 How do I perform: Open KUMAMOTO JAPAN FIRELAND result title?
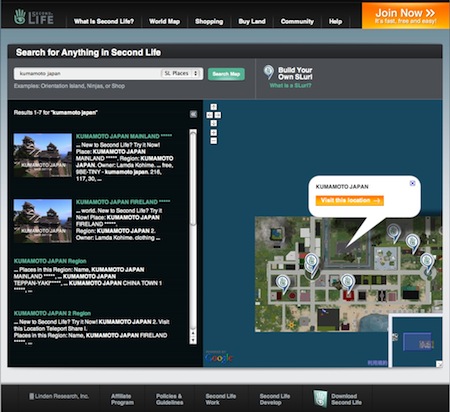pos(123,202)
